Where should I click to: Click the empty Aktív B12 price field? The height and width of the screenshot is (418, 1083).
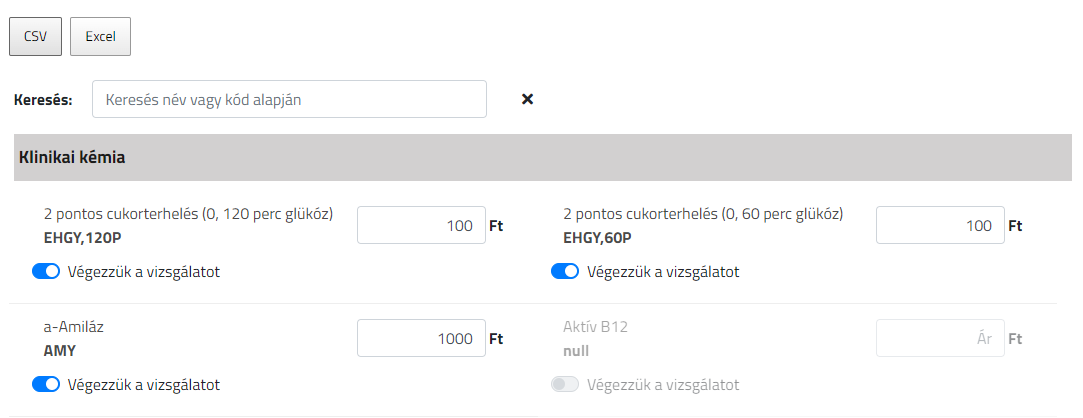(940, 339)
